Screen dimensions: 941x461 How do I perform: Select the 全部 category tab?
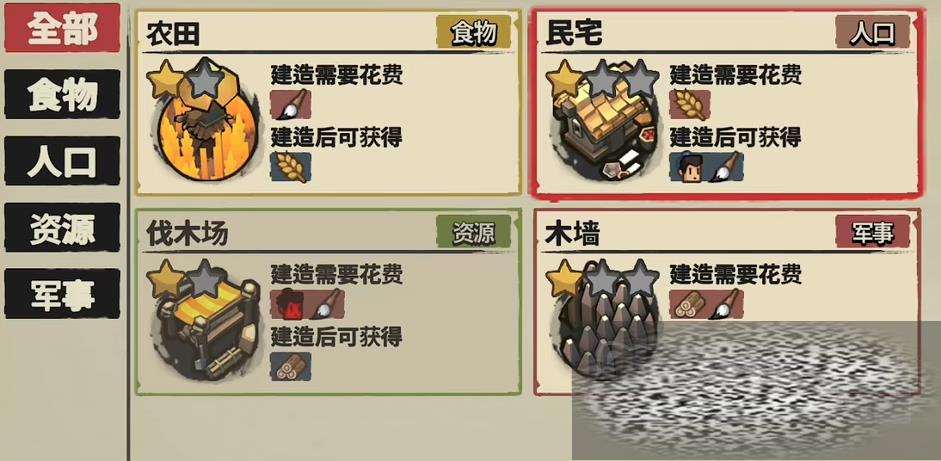pyautogui.click(x=62, y=28)
